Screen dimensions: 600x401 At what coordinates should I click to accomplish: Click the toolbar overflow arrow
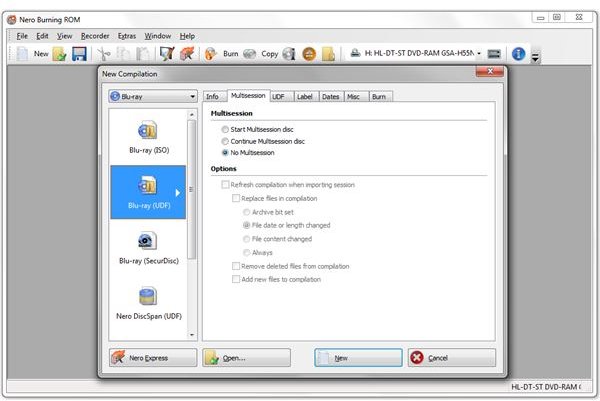tap(535, 57)
